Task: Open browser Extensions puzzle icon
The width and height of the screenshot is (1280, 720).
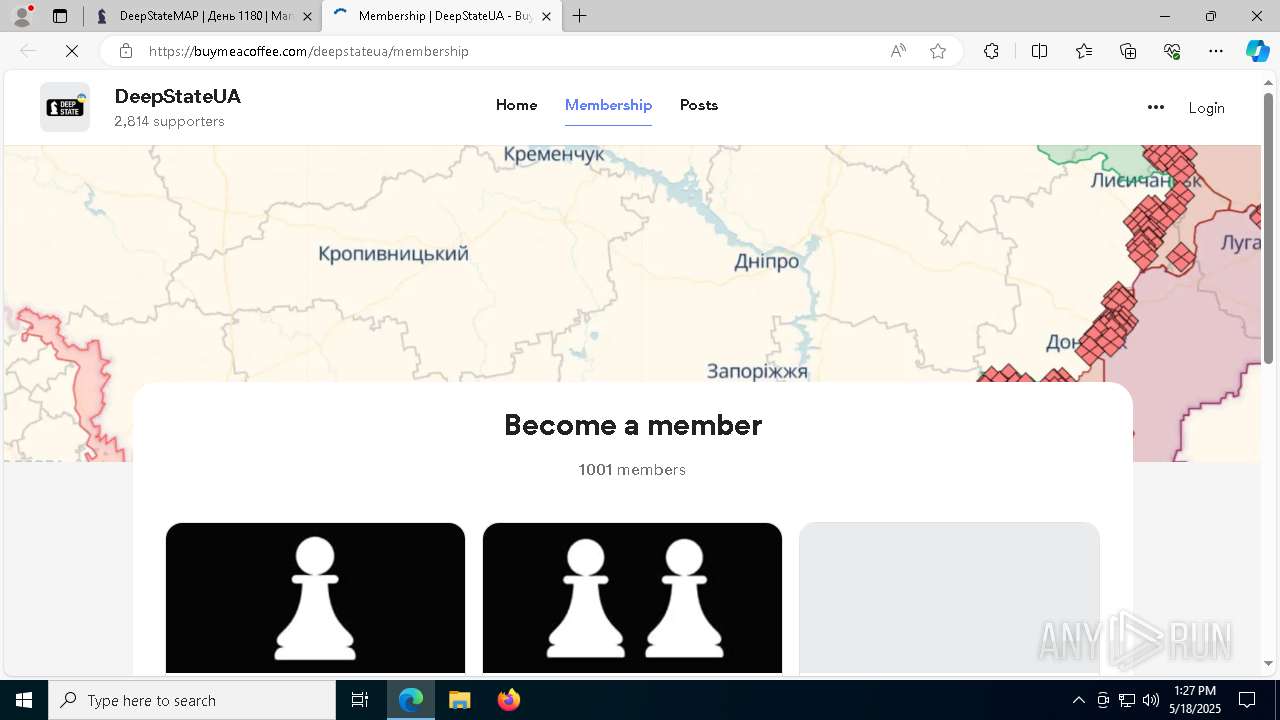Action: tap(991, 51)
